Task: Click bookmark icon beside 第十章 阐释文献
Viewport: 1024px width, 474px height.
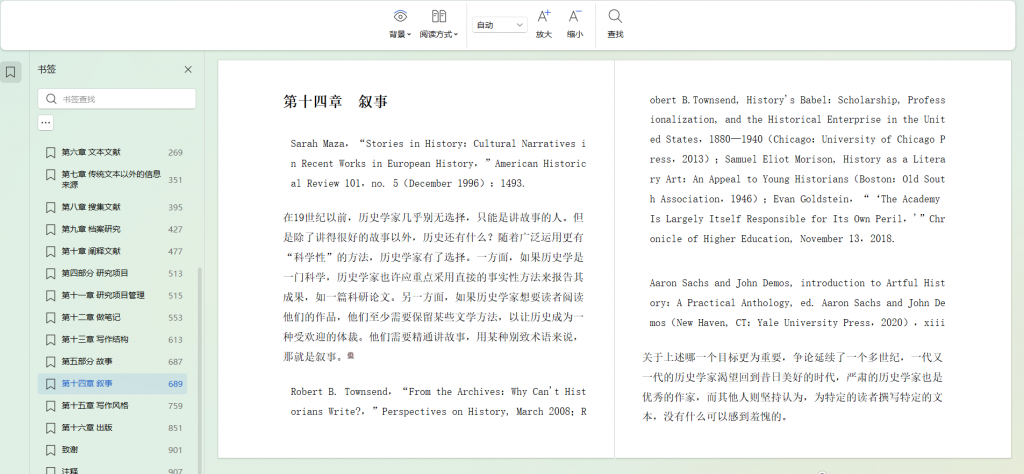Action: 50,251
